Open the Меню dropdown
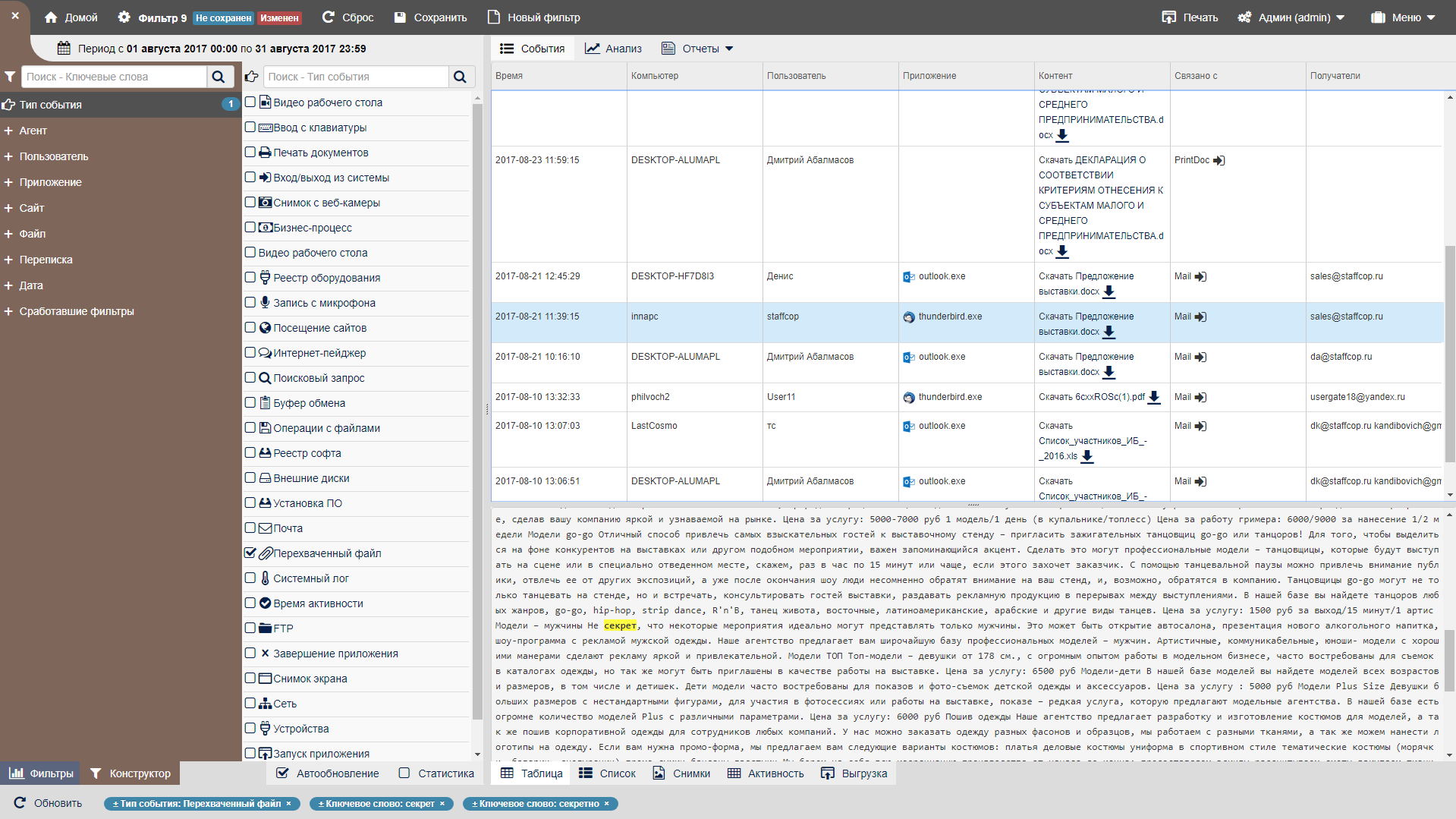Viewport: 1456px width, 819px height. [x=1403, y=17]
